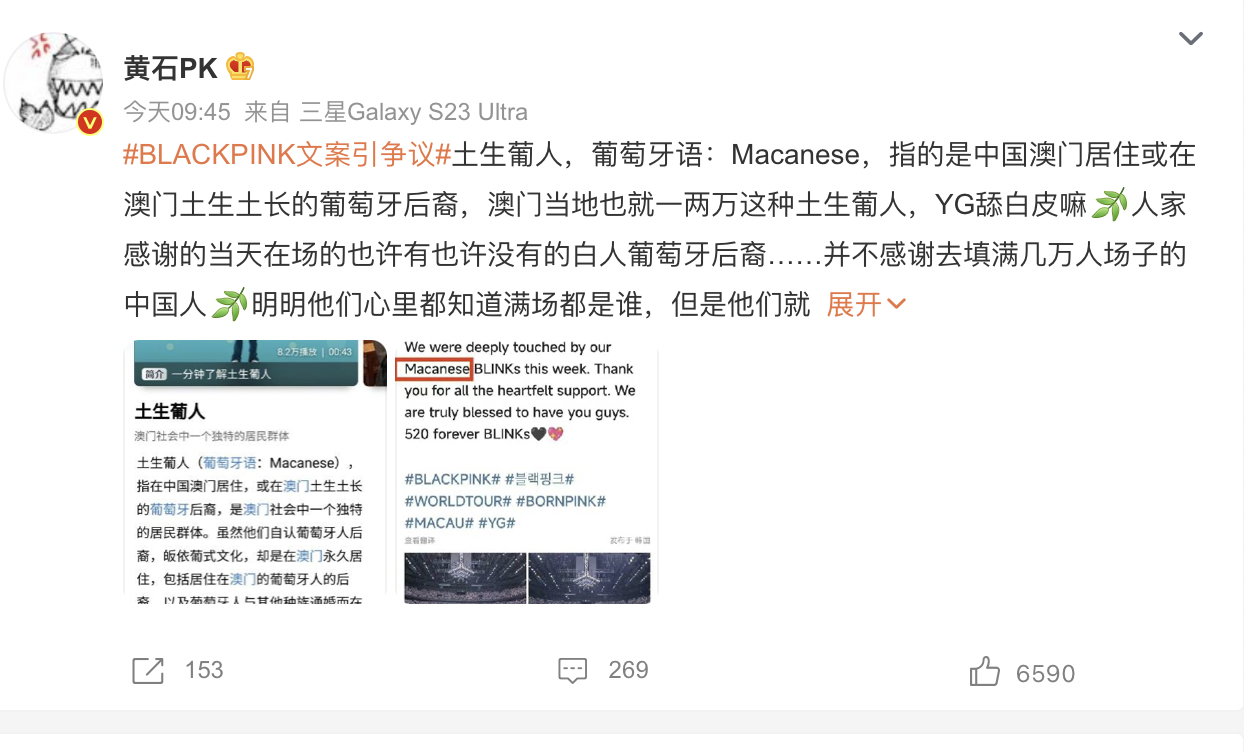
Task: Open hashtag #BLACKPINK文案引争议#
Action: [x=287, y=155]
